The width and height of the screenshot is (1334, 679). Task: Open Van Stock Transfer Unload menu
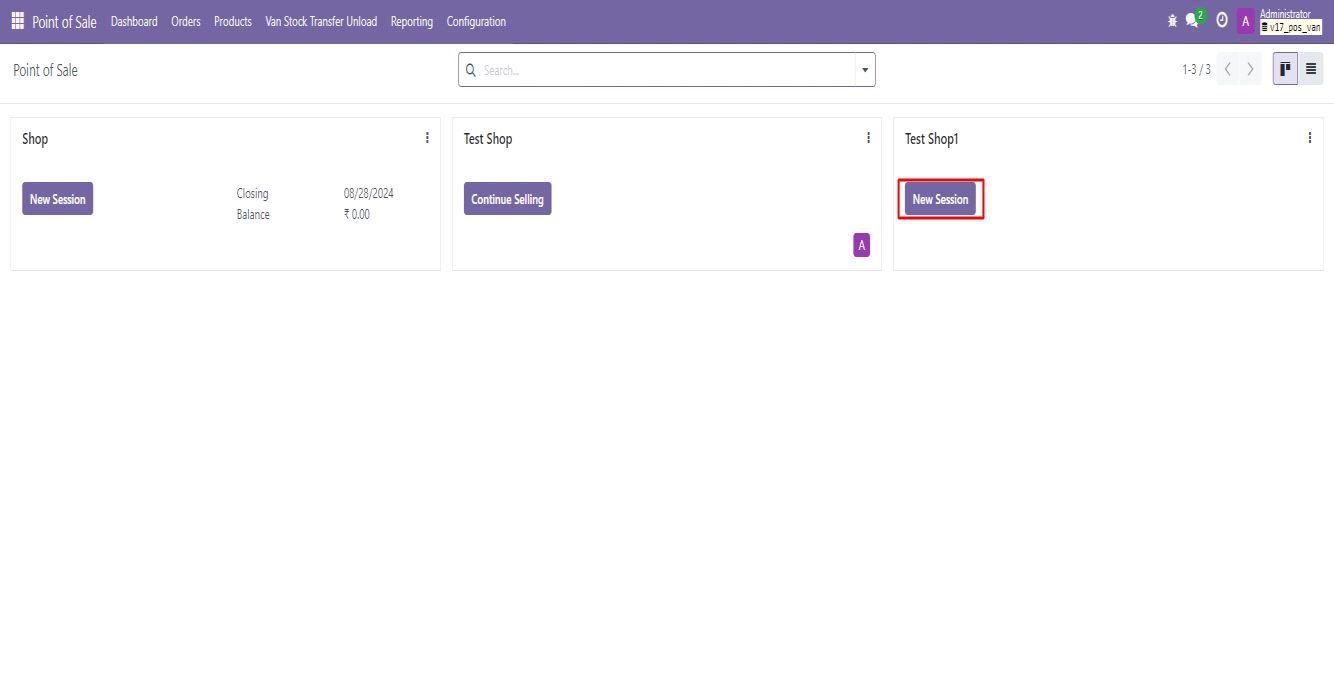[x=321, y=21]
